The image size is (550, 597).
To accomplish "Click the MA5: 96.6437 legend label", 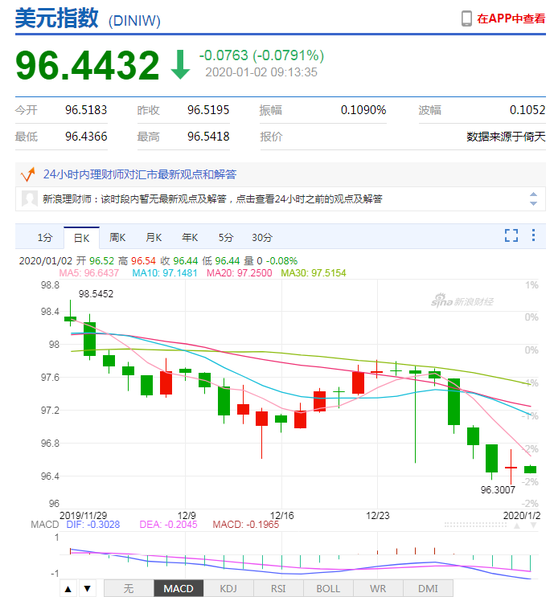I will (x=89, y=273).
